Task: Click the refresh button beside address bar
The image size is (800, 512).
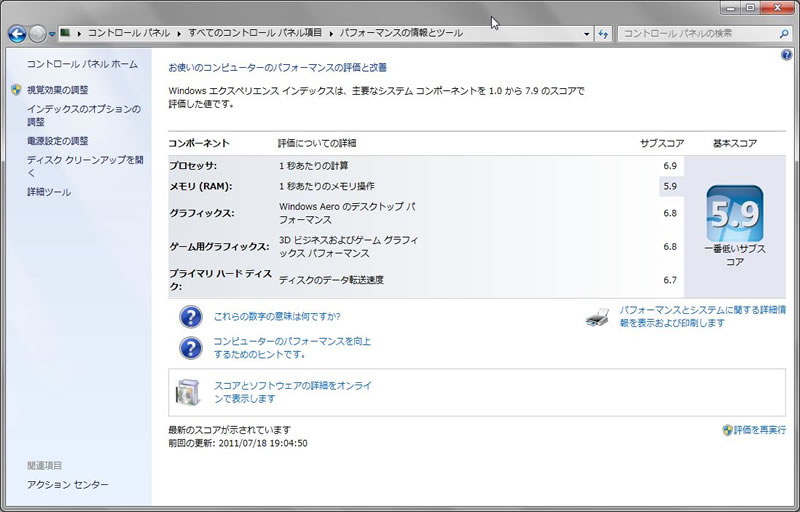Action: click(603, 33)
